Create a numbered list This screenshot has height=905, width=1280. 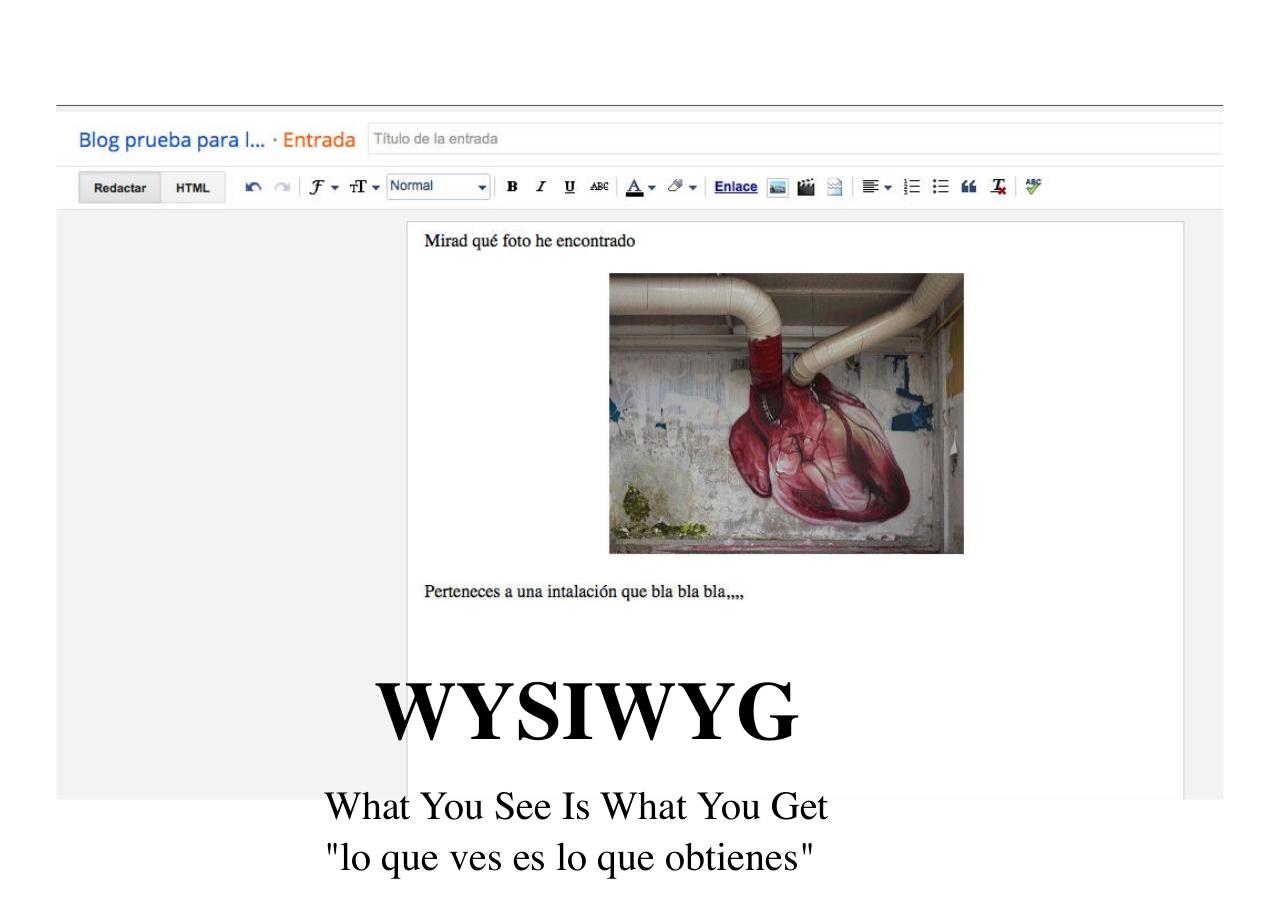(x=911, y=187)
